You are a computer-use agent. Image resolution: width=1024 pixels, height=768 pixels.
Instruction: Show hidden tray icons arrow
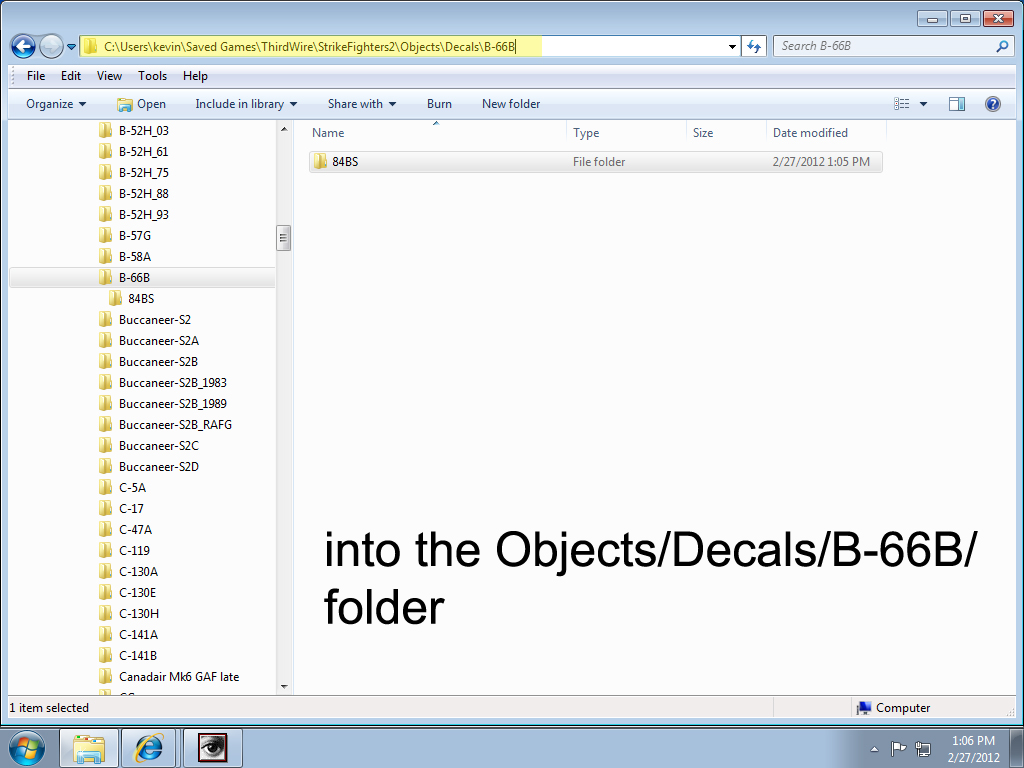(x=874, y=749)
